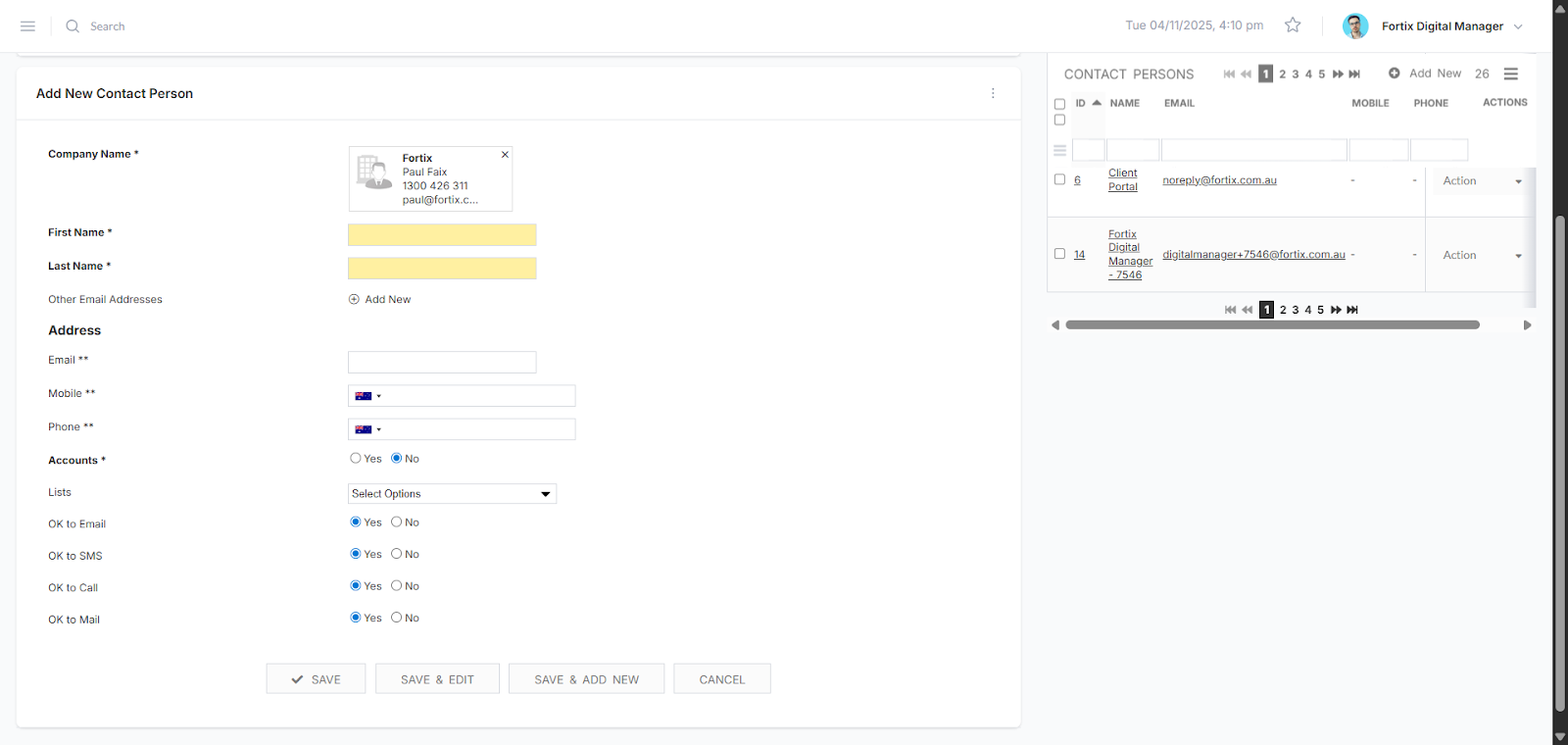Open digitalmanager+7546@fortix.com.au email link
Viewport: 1568px width, 745px height.
click(x=1253, y=255)
